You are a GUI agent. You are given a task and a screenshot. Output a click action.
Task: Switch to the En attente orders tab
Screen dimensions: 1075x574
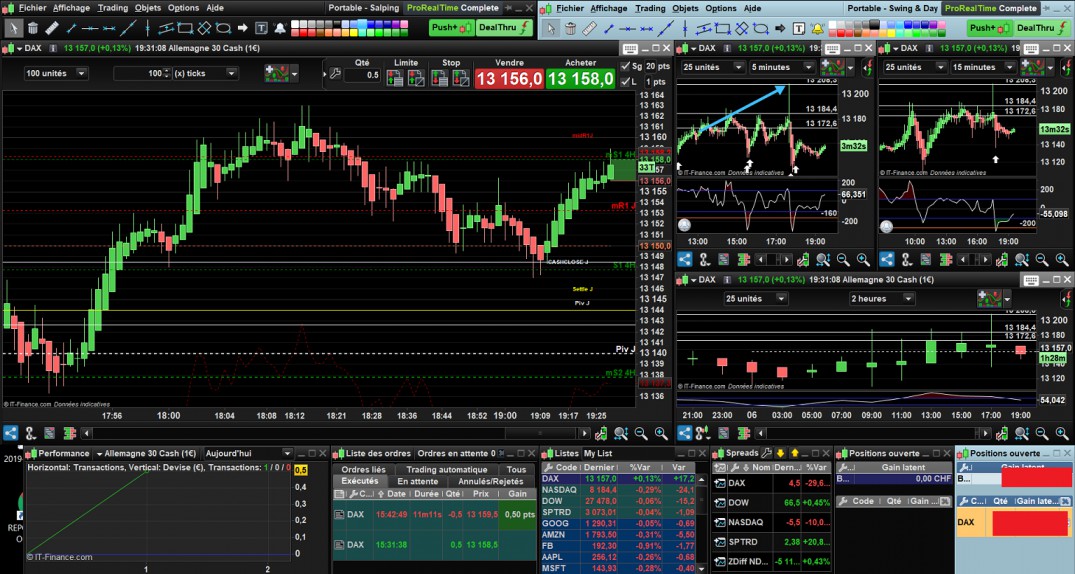point(416,481)
